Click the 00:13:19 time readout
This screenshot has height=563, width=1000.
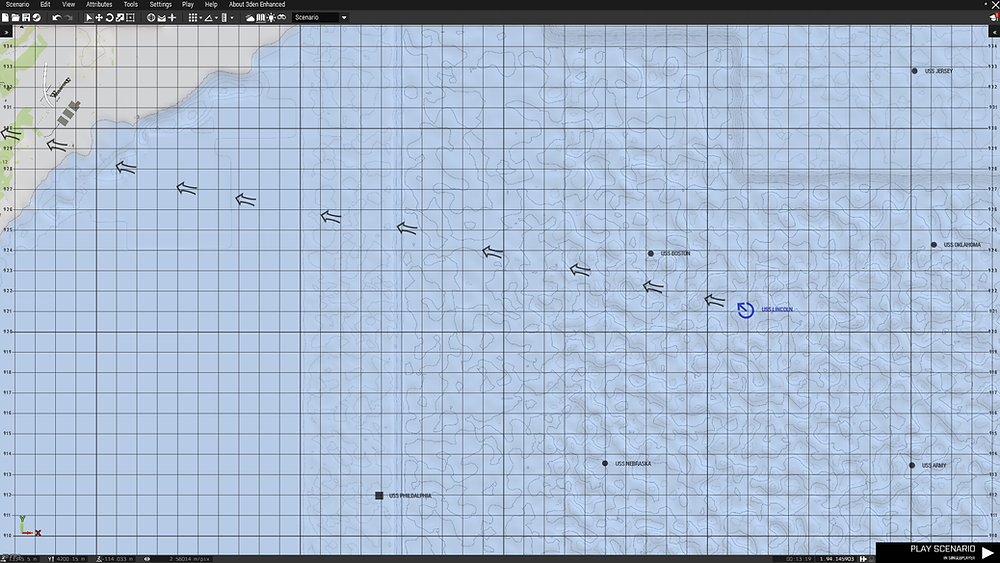click(798, 559)
